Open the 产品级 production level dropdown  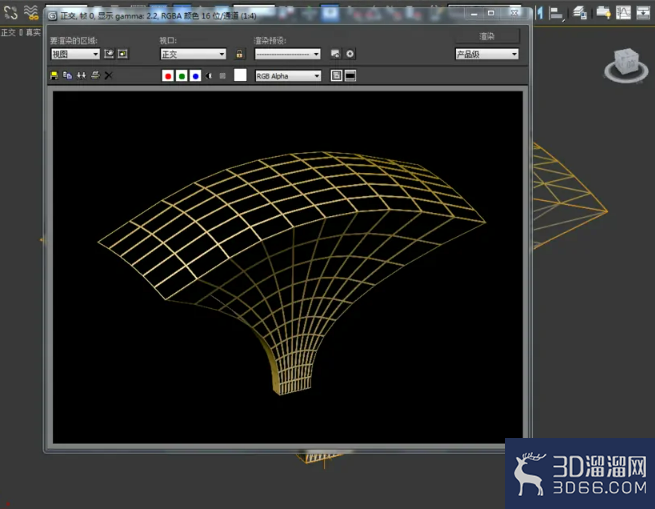[x=487, y=54]
